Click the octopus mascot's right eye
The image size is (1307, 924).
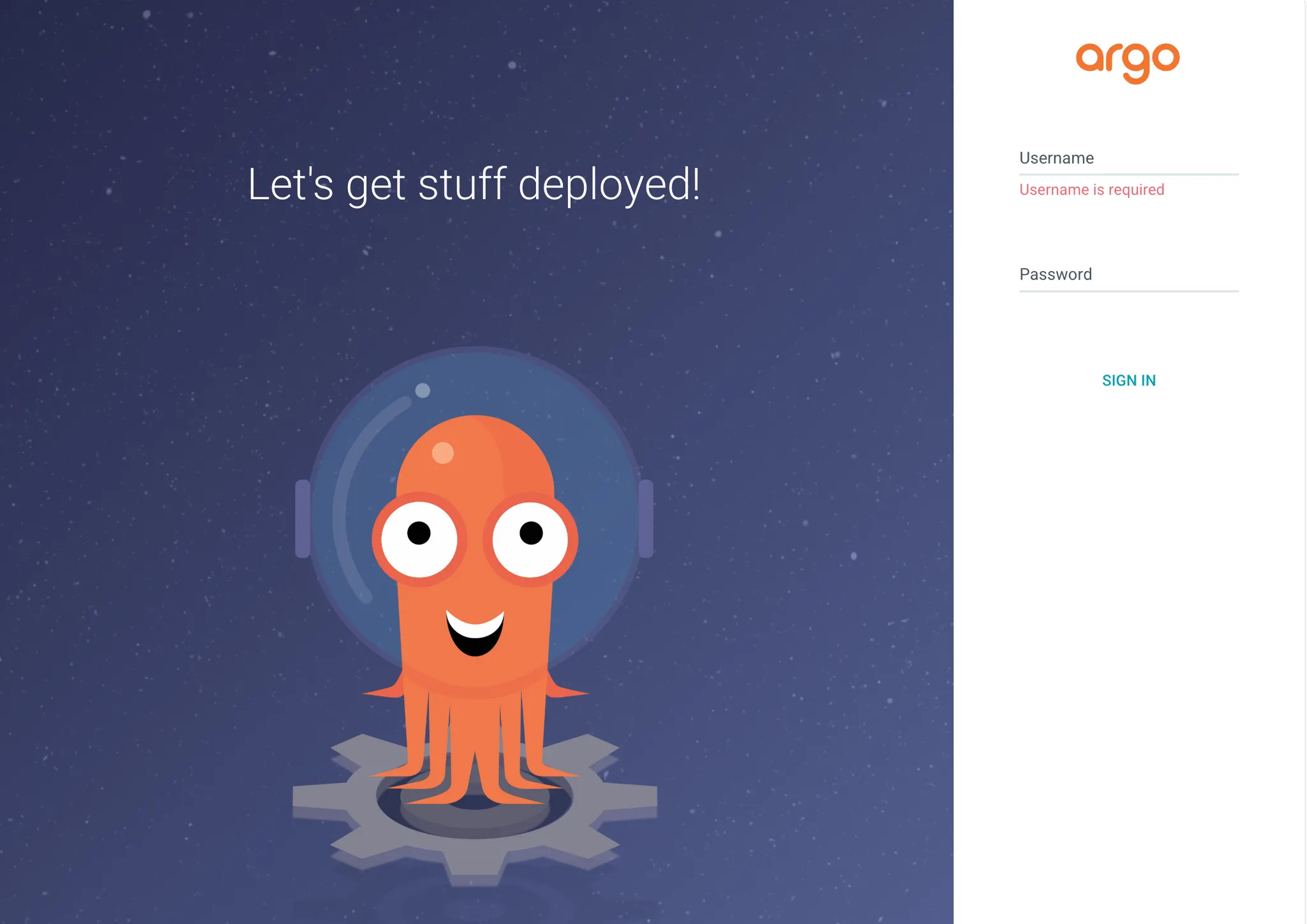530,539
